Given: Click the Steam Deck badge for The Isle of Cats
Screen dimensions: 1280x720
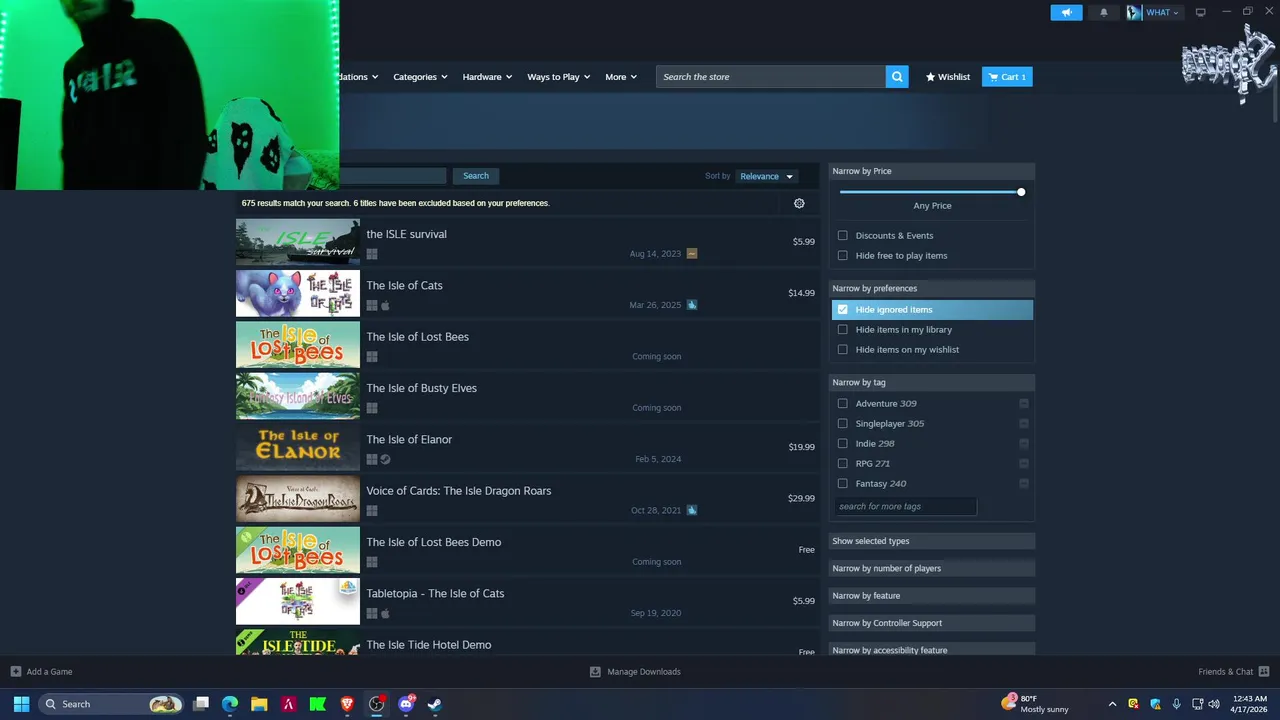Looking at the screenshot, I should (692, 305).
